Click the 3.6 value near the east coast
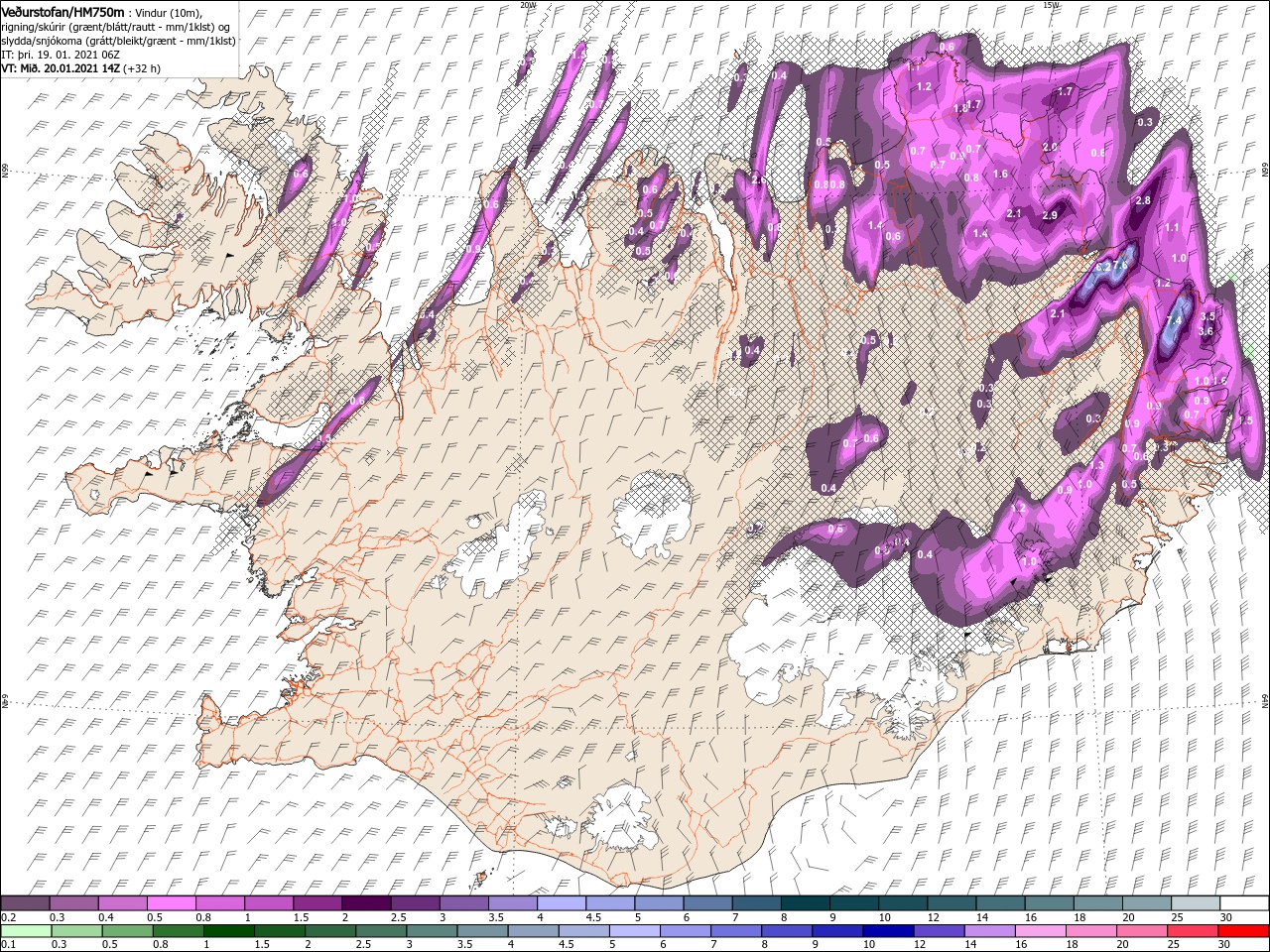1270x952 pixels. click(1206, 331)
